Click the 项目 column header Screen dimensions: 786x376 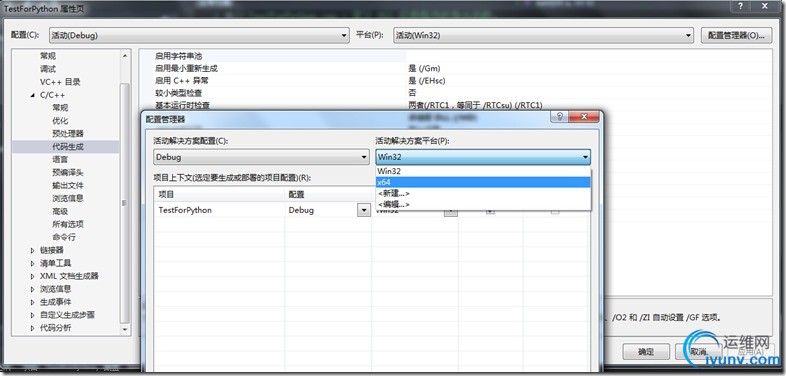[219, 195]
